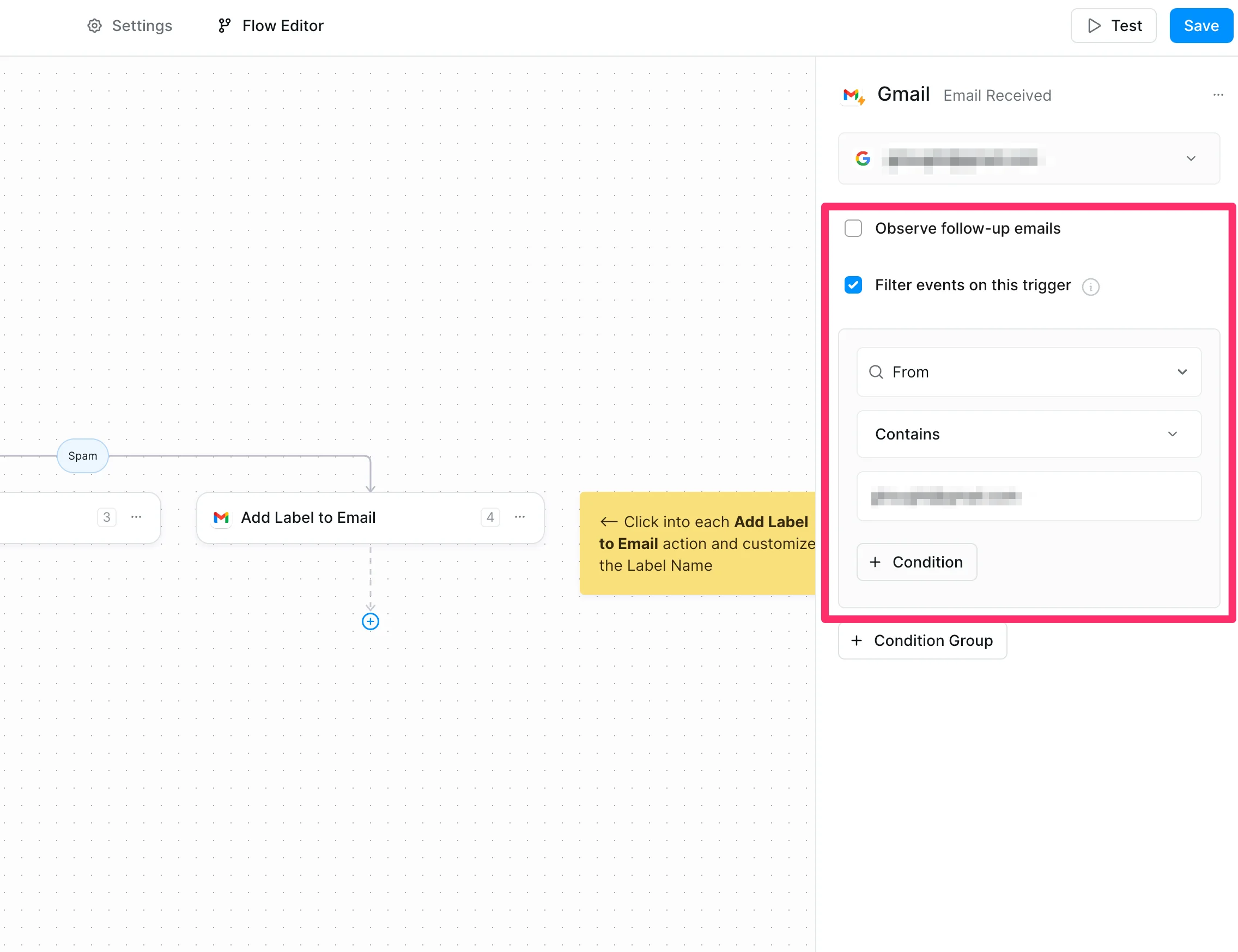
Task: Run the flow with Test button
Action: tap(1113, 26)
